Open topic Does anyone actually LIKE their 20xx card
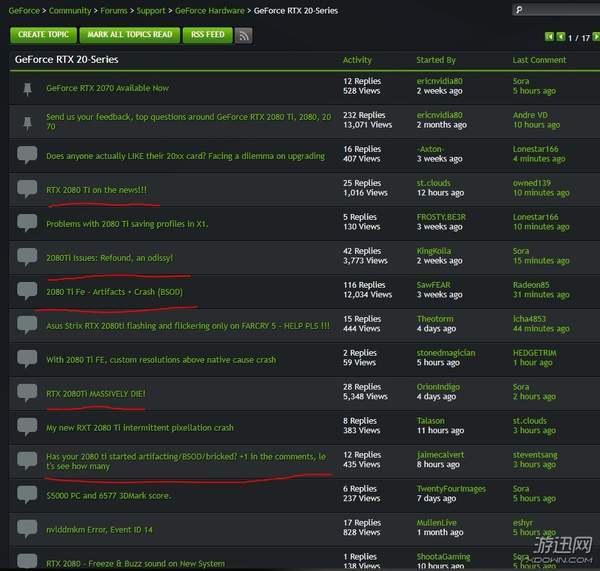Viewport: 600px width, 571px height. coord(186,156)
